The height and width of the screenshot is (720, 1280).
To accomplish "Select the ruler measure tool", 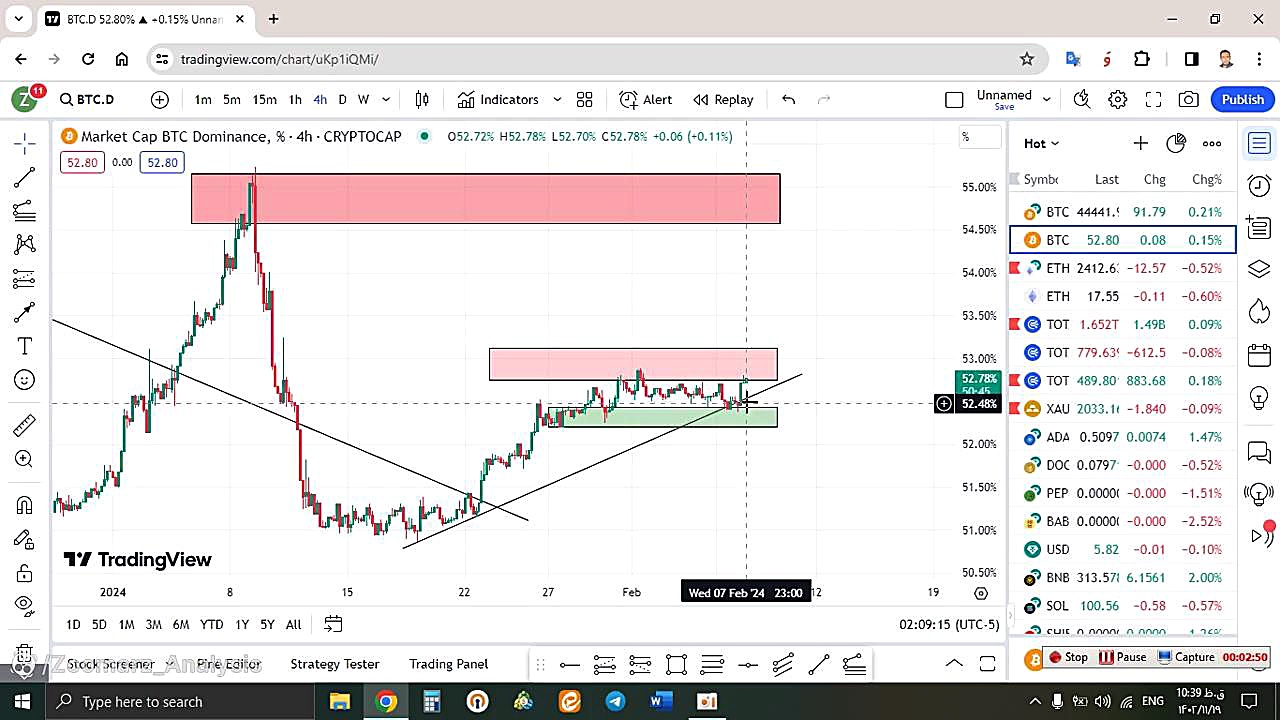I will pyautogui.click(x=25, y=426).
